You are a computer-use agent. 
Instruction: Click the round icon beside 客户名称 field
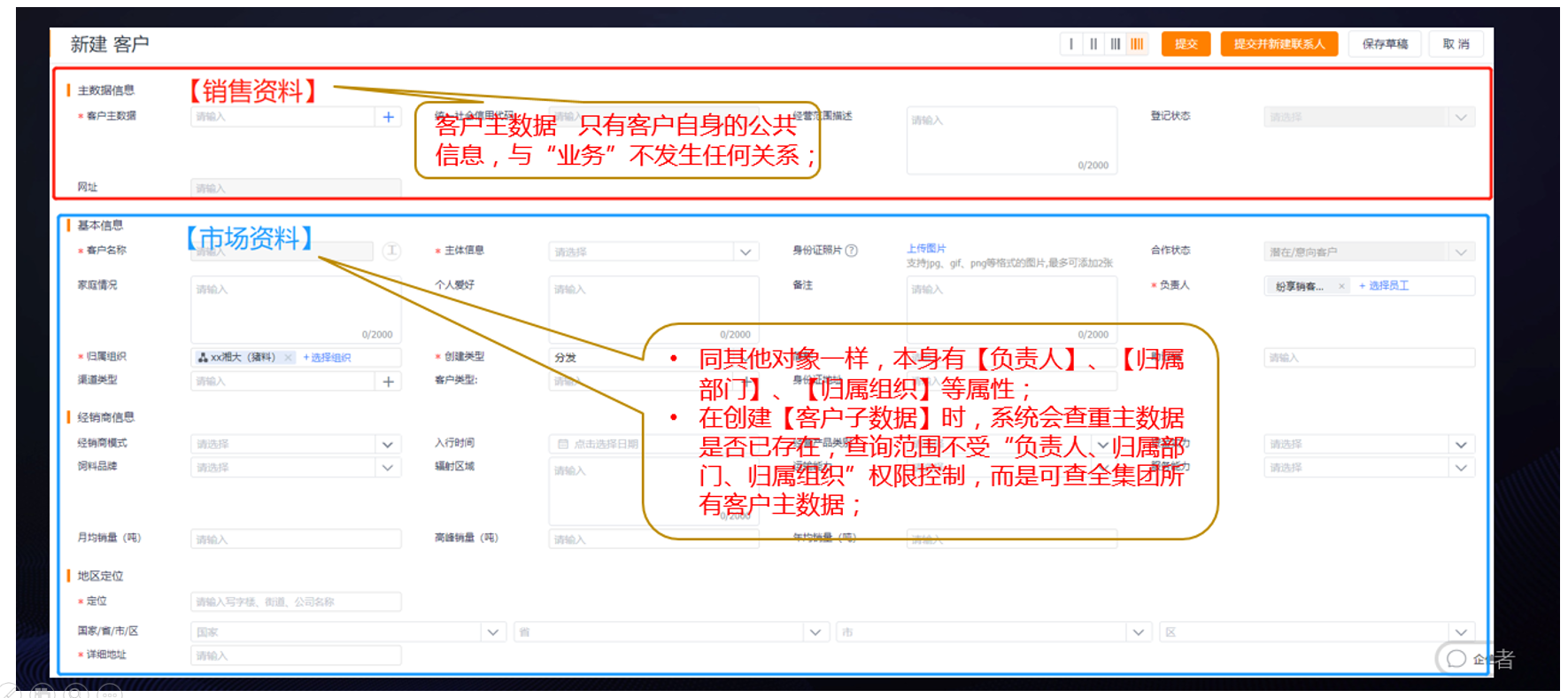(391, 252)
